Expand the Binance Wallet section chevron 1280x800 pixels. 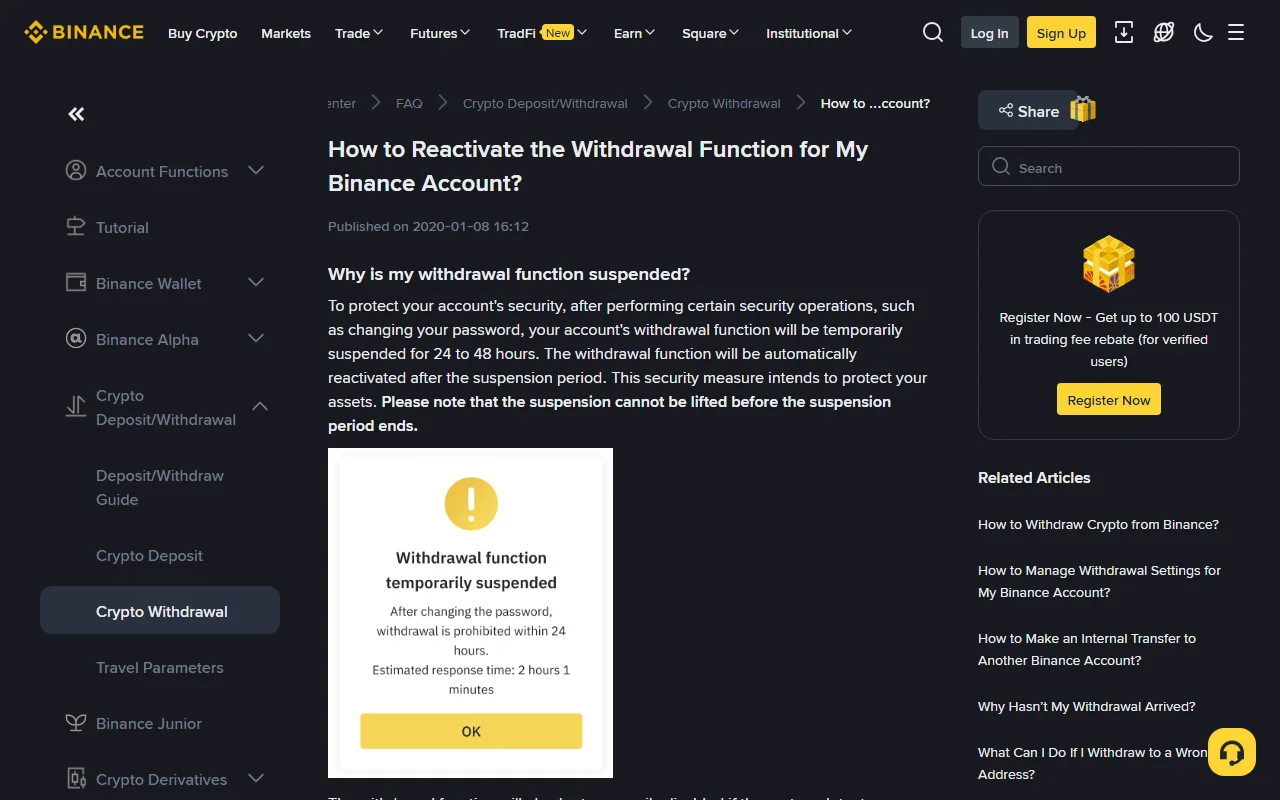256,283
